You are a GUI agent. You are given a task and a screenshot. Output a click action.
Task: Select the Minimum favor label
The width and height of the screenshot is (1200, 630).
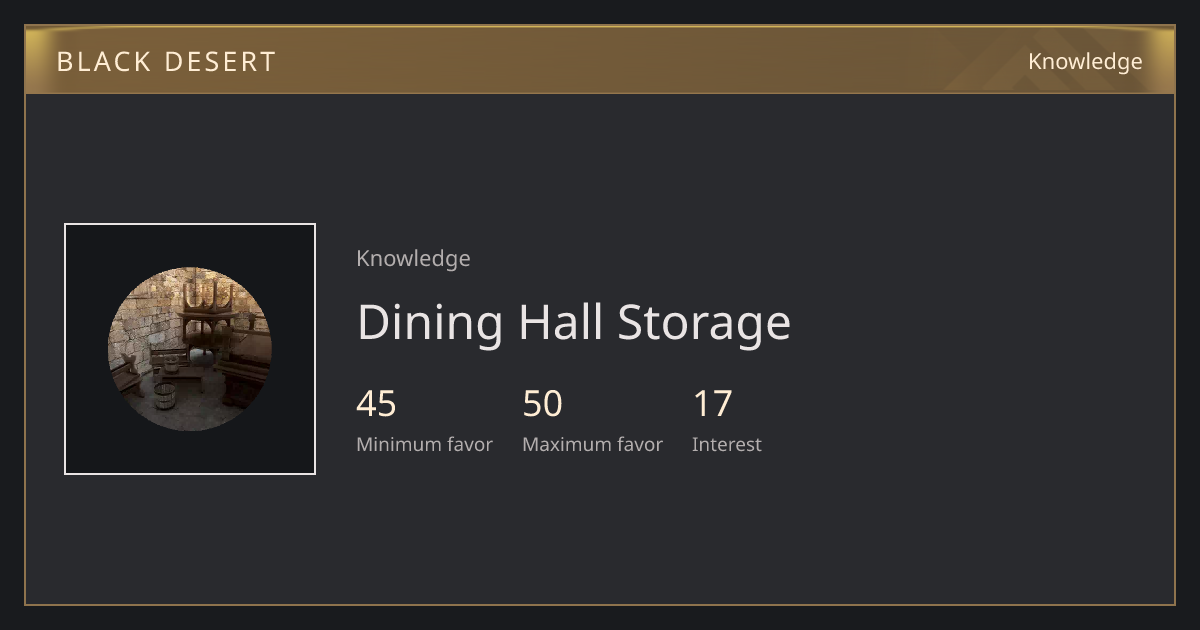click(x=424, y=445)
